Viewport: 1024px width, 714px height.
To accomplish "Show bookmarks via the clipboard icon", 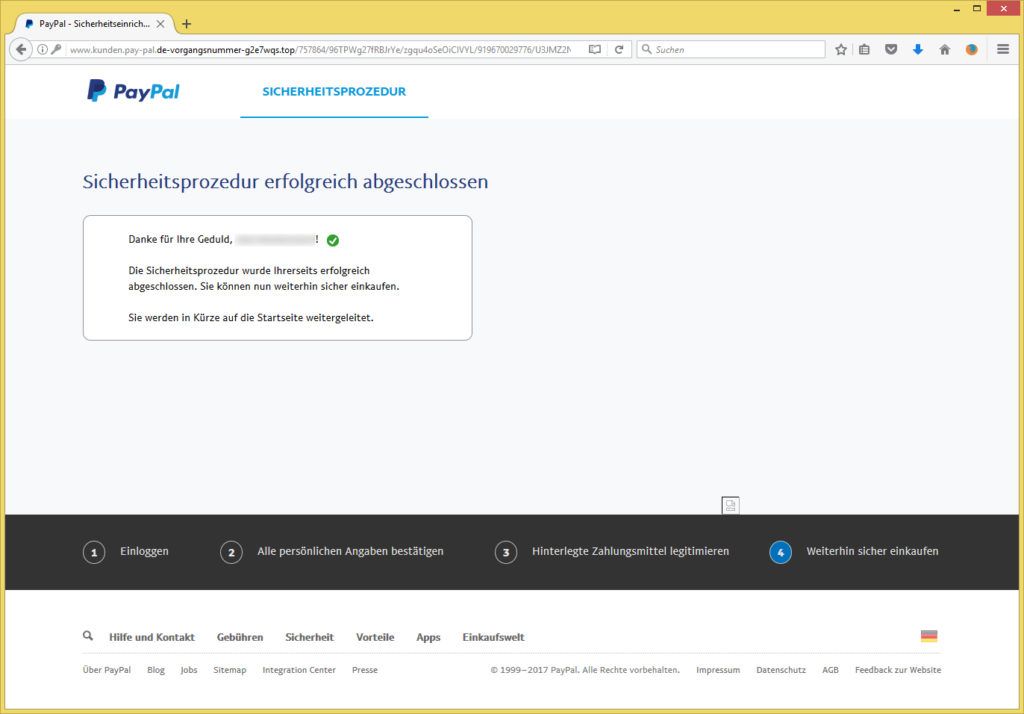I will click(864, 48).
